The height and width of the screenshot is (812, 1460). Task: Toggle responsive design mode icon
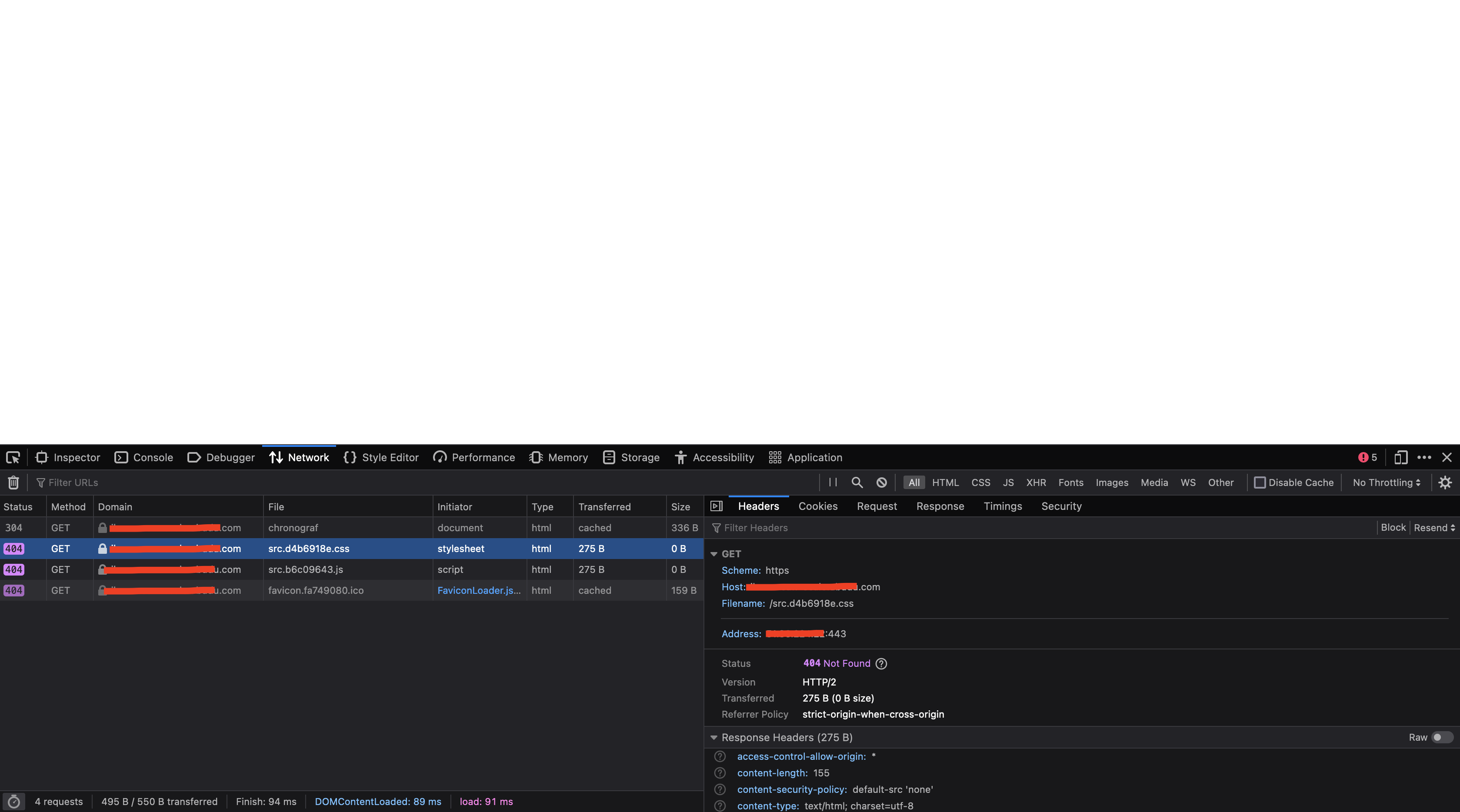click(1400, 457)
